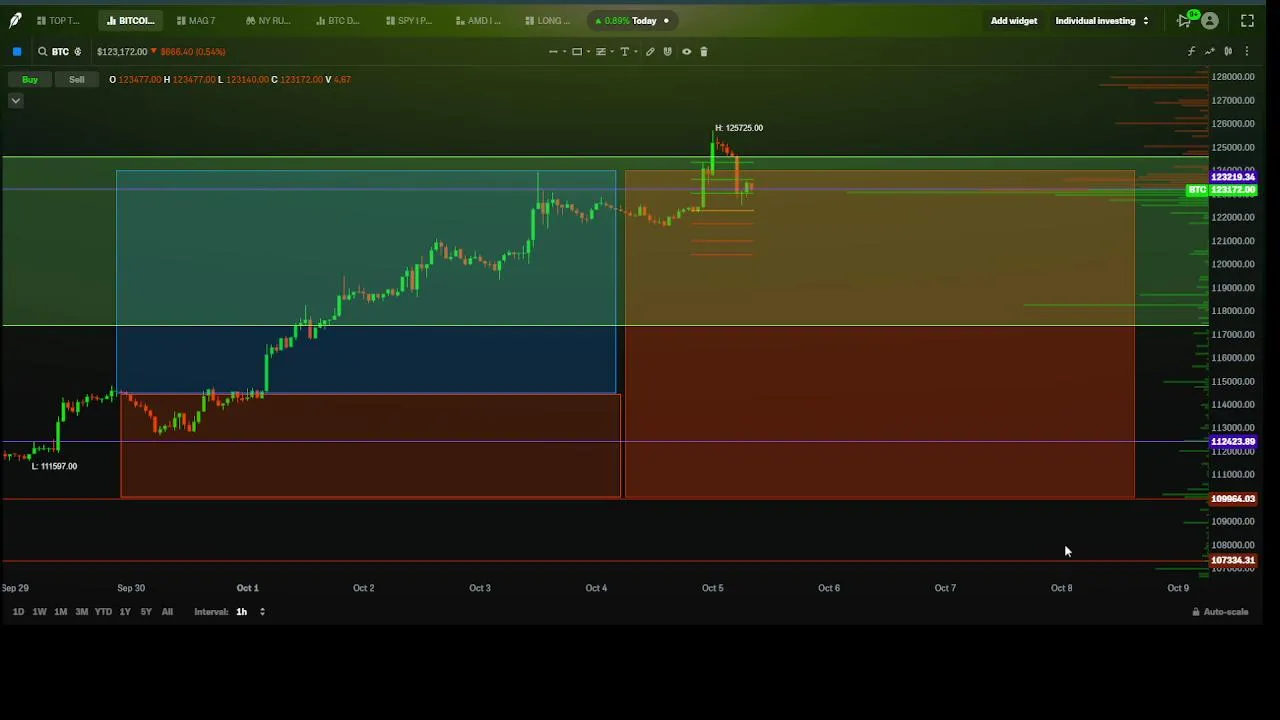Click the L: 111597.00 low marker
The height and width of the screenshot is (720, 1280).
[x=54, y=466]
